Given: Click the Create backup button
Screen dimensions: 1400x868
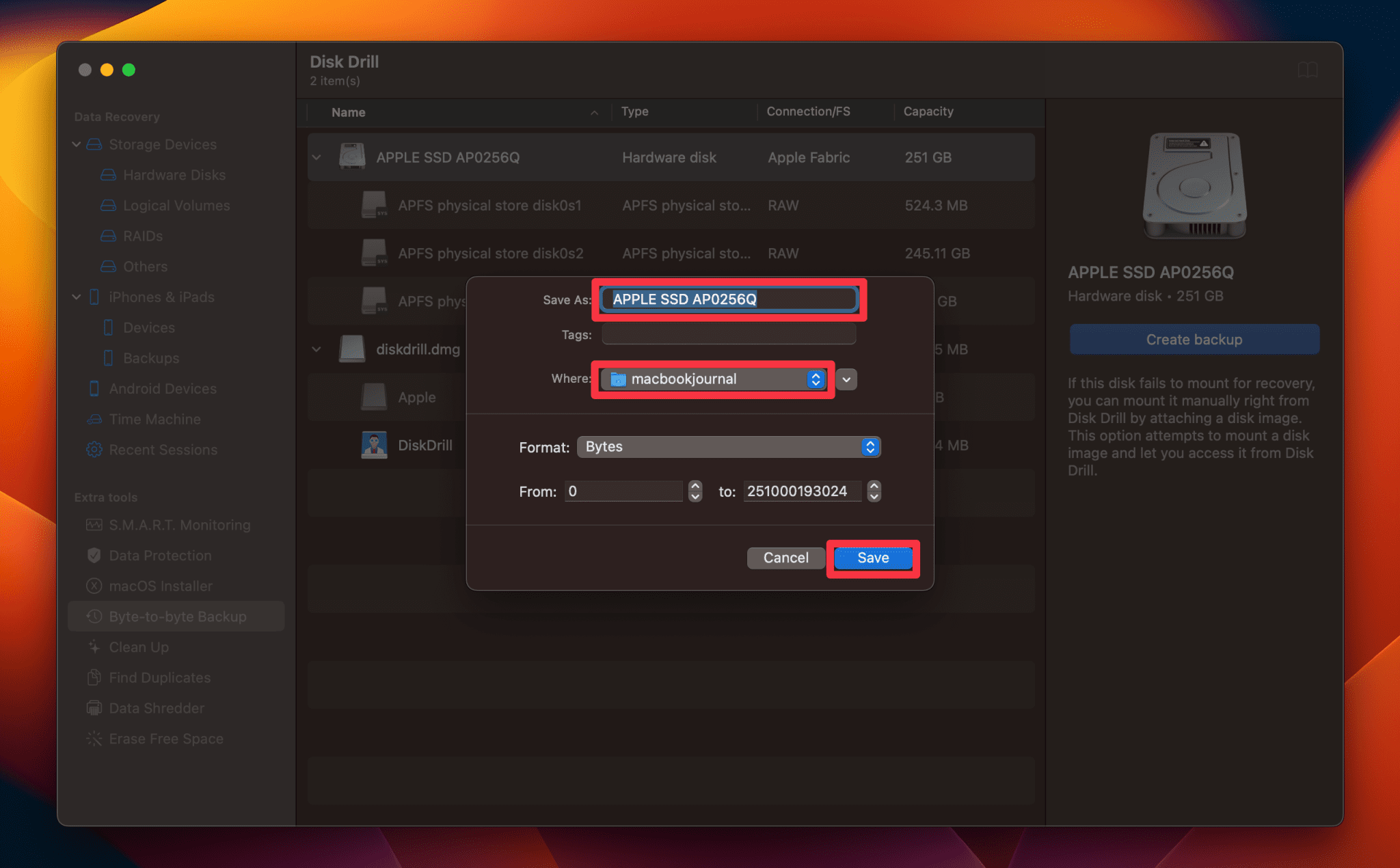Looking at the screenshot, I should [1194, 339].
